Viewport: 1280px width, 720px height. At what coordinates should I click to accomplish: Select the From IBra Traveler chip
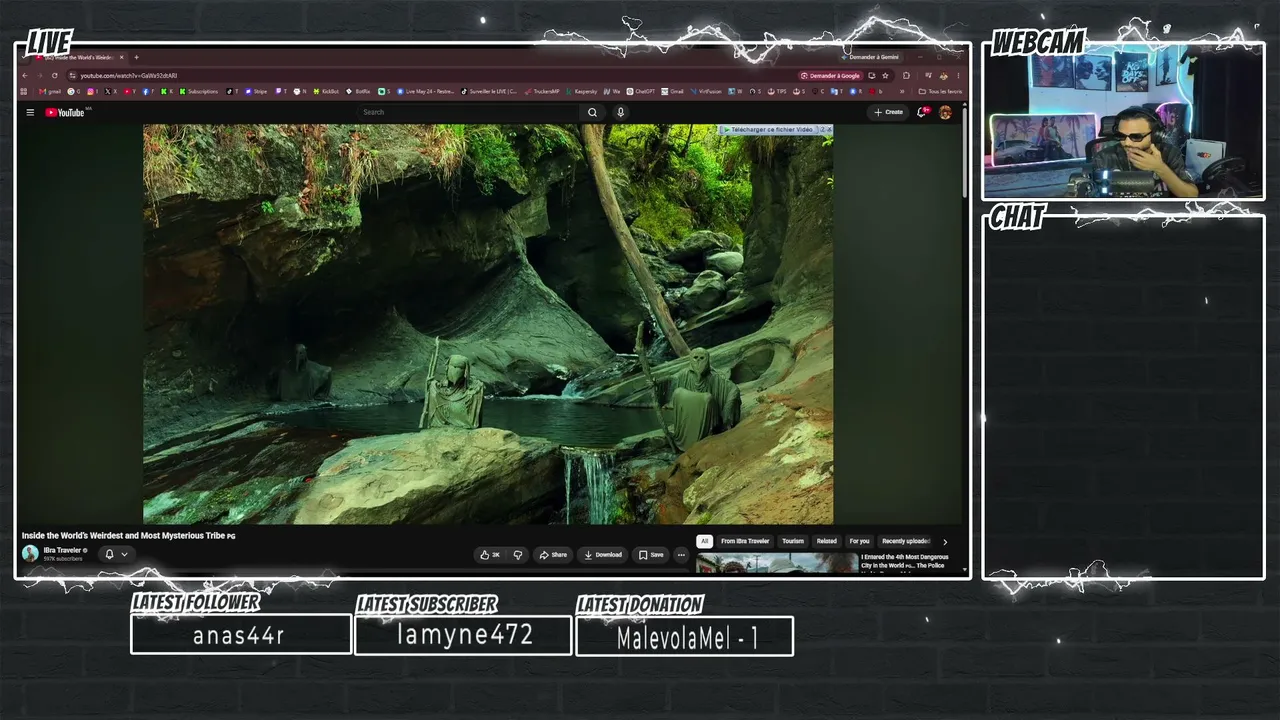point(745,541)
